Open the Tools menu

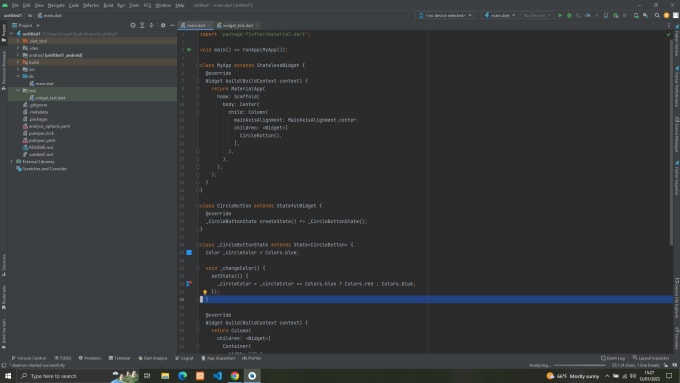pos(134,5)
